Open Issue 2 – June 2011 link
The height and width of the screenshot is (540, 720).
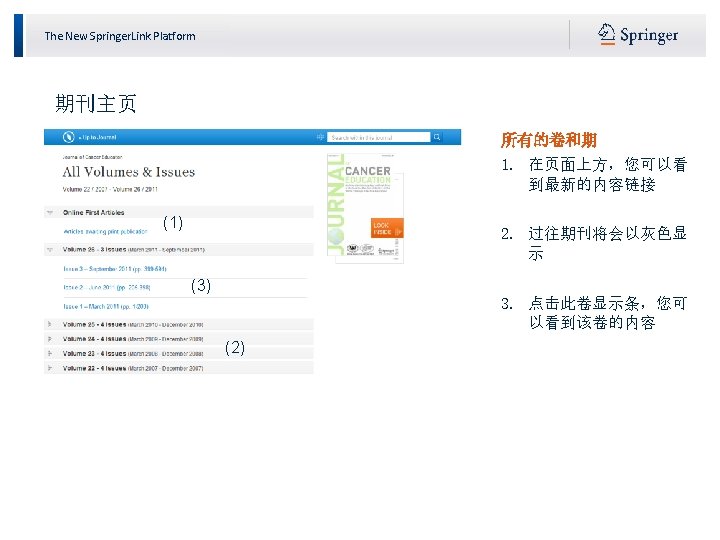point(107,287)
